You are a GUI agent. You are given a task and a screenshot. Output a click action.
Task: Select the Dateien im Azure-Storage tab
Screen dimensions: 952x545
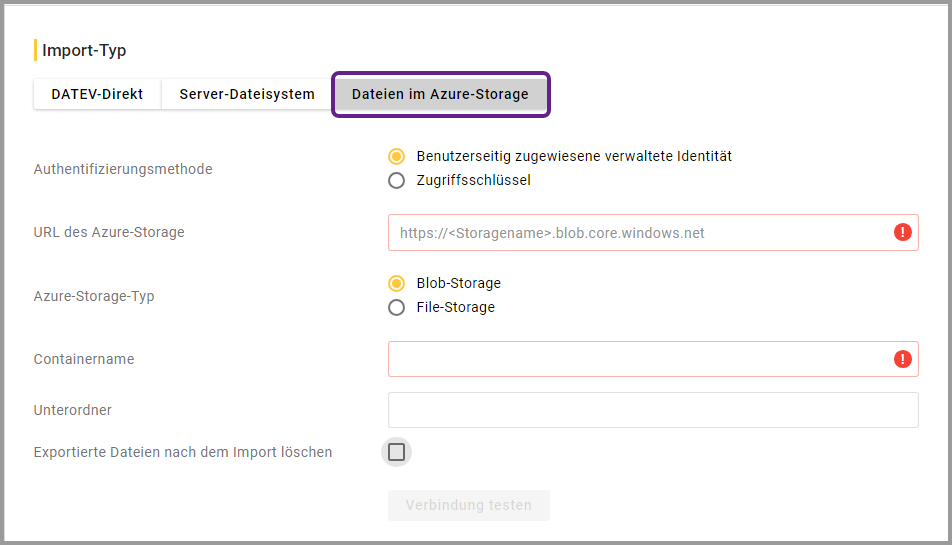440,95
